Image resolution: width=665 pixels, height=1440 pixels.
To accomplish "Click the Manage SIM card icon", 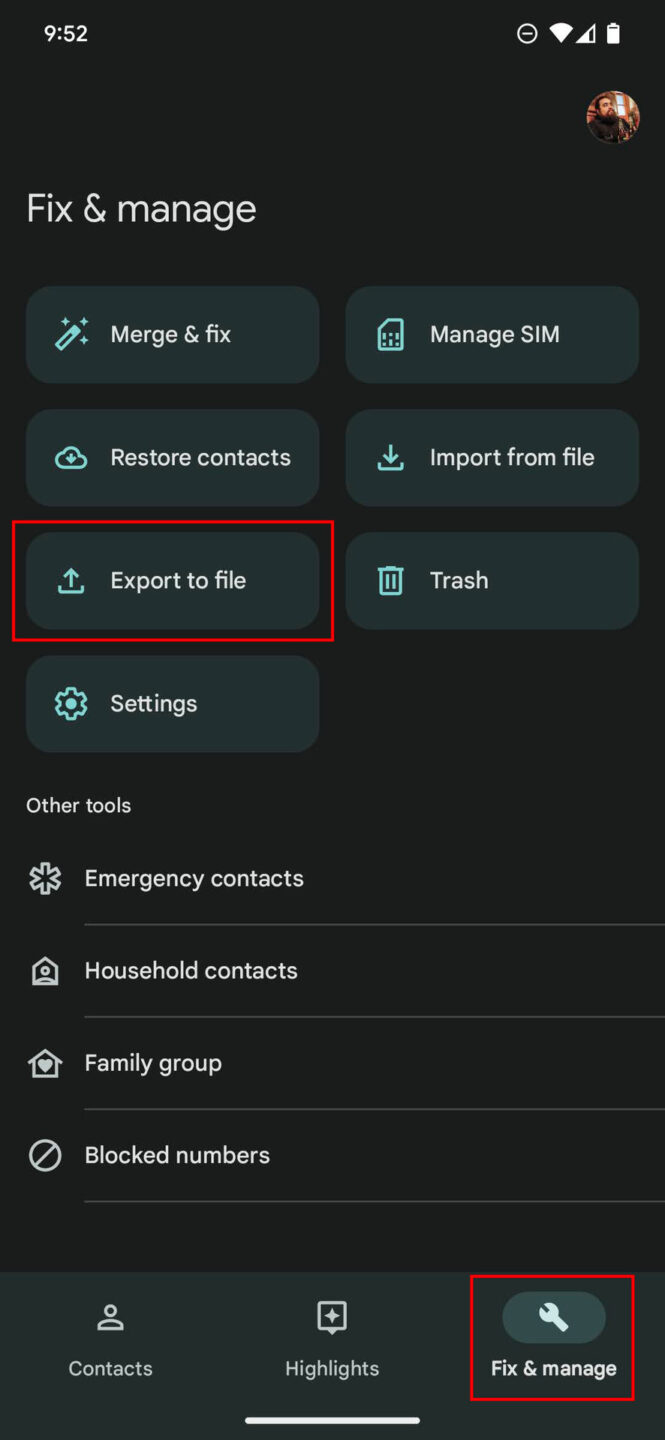I will 390,334.
